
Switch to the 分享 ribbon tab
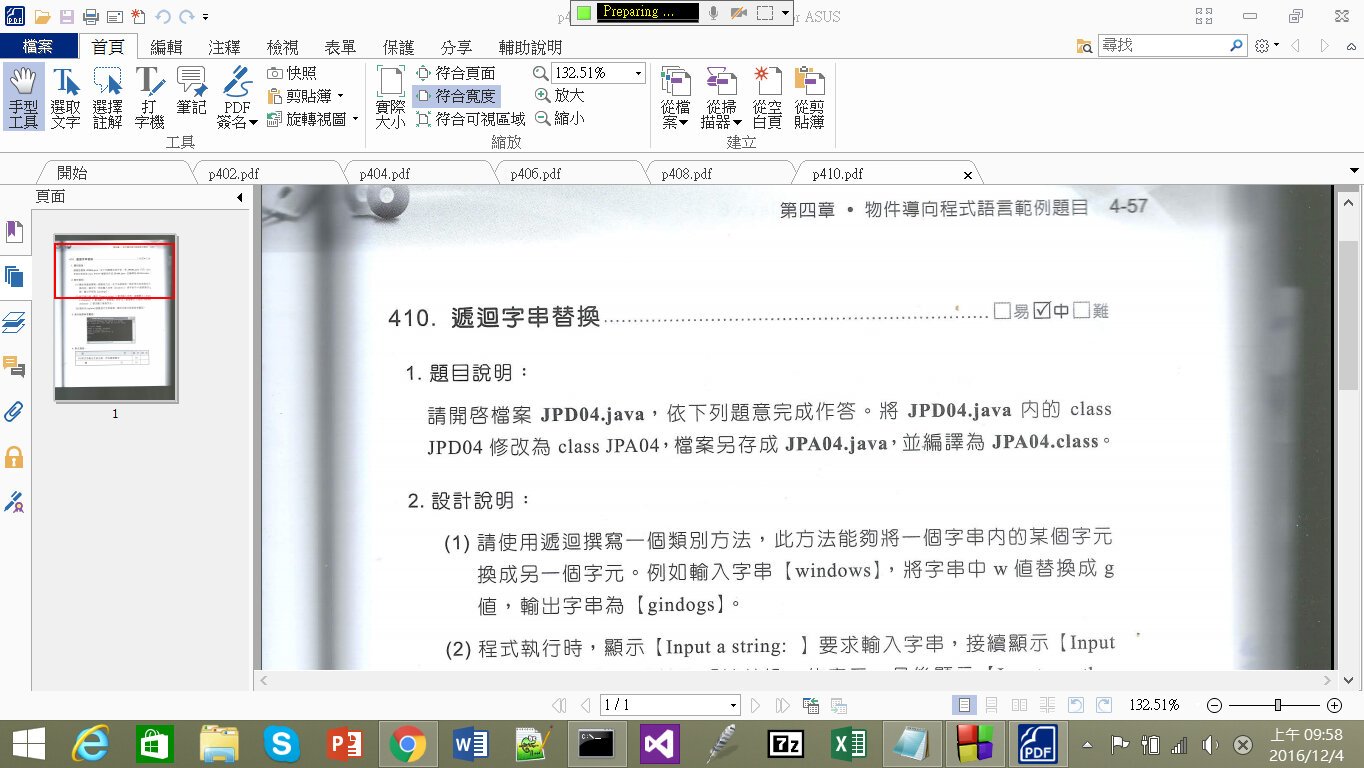[456, 47]
